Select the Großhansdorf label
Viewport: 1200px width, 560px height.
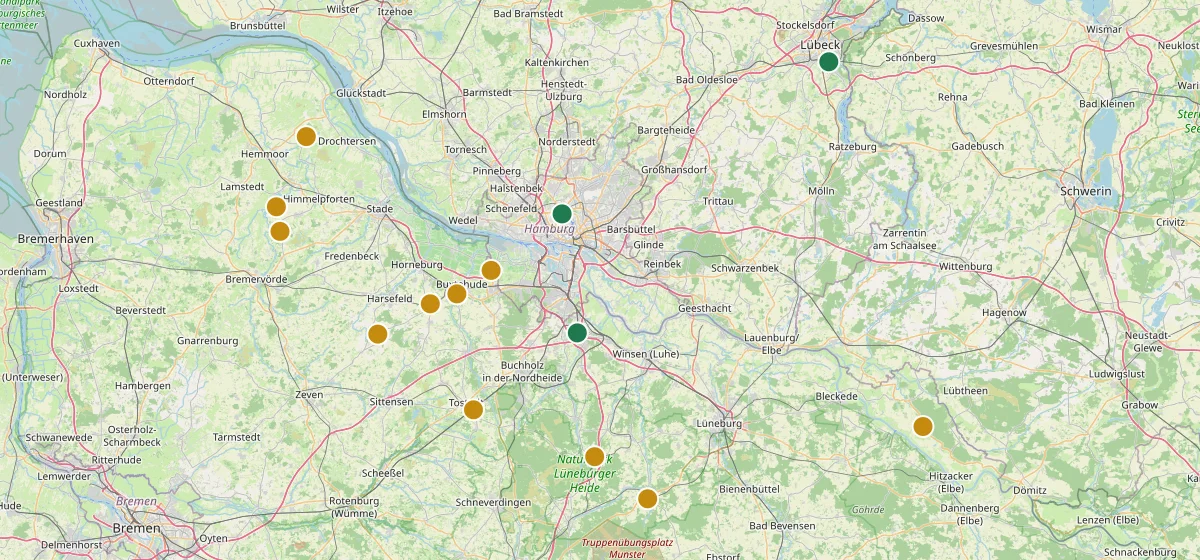click(673, 170)
